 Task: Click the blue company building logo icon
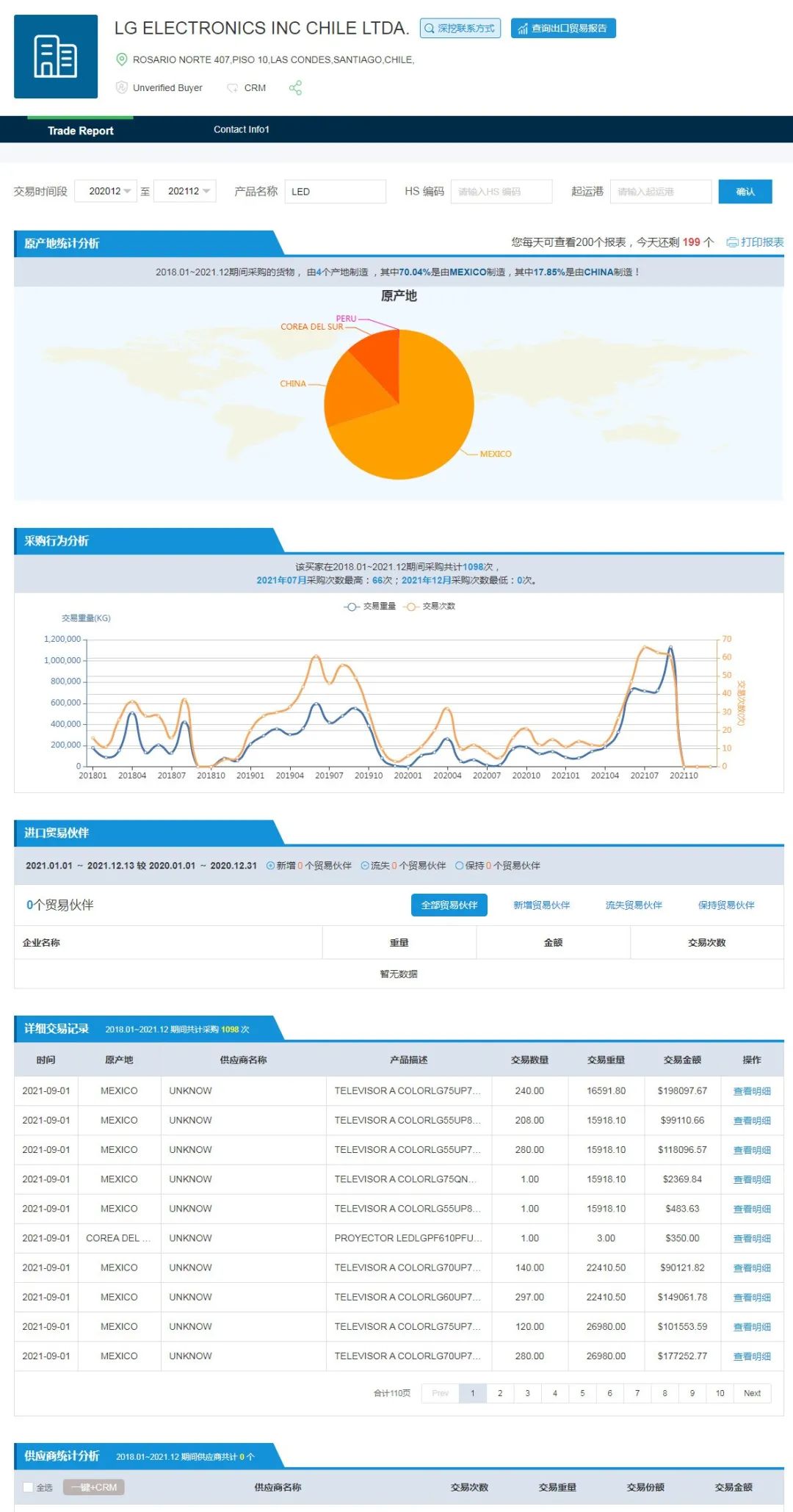pyautogui.click(x=56, y=57)
